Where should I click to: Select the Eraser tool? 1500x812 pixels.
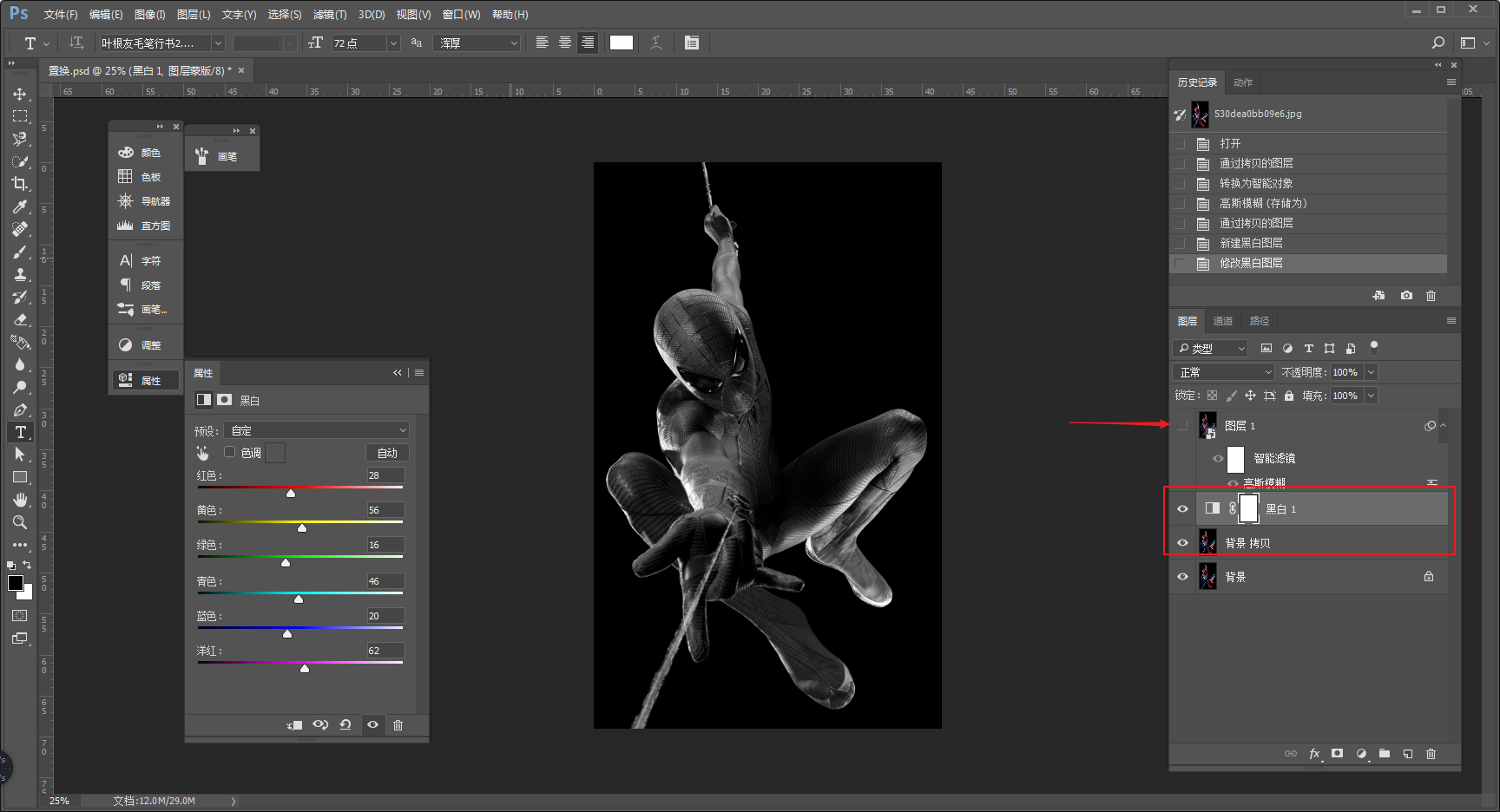[19, 319]
